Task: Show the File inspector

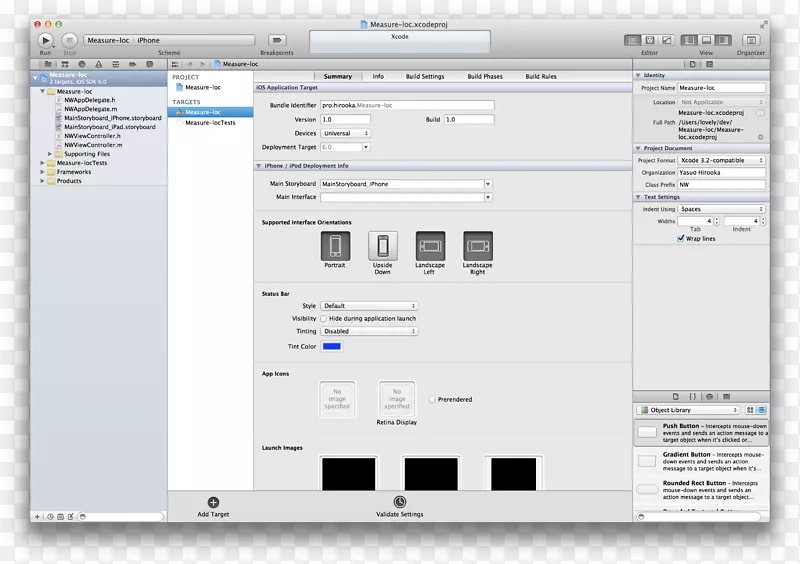Action: click(x=692, y=64)
